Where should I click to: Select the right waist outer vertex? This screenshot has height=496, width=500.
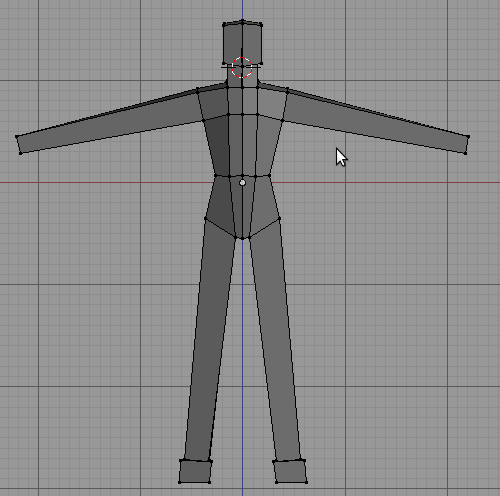(269, 175)
